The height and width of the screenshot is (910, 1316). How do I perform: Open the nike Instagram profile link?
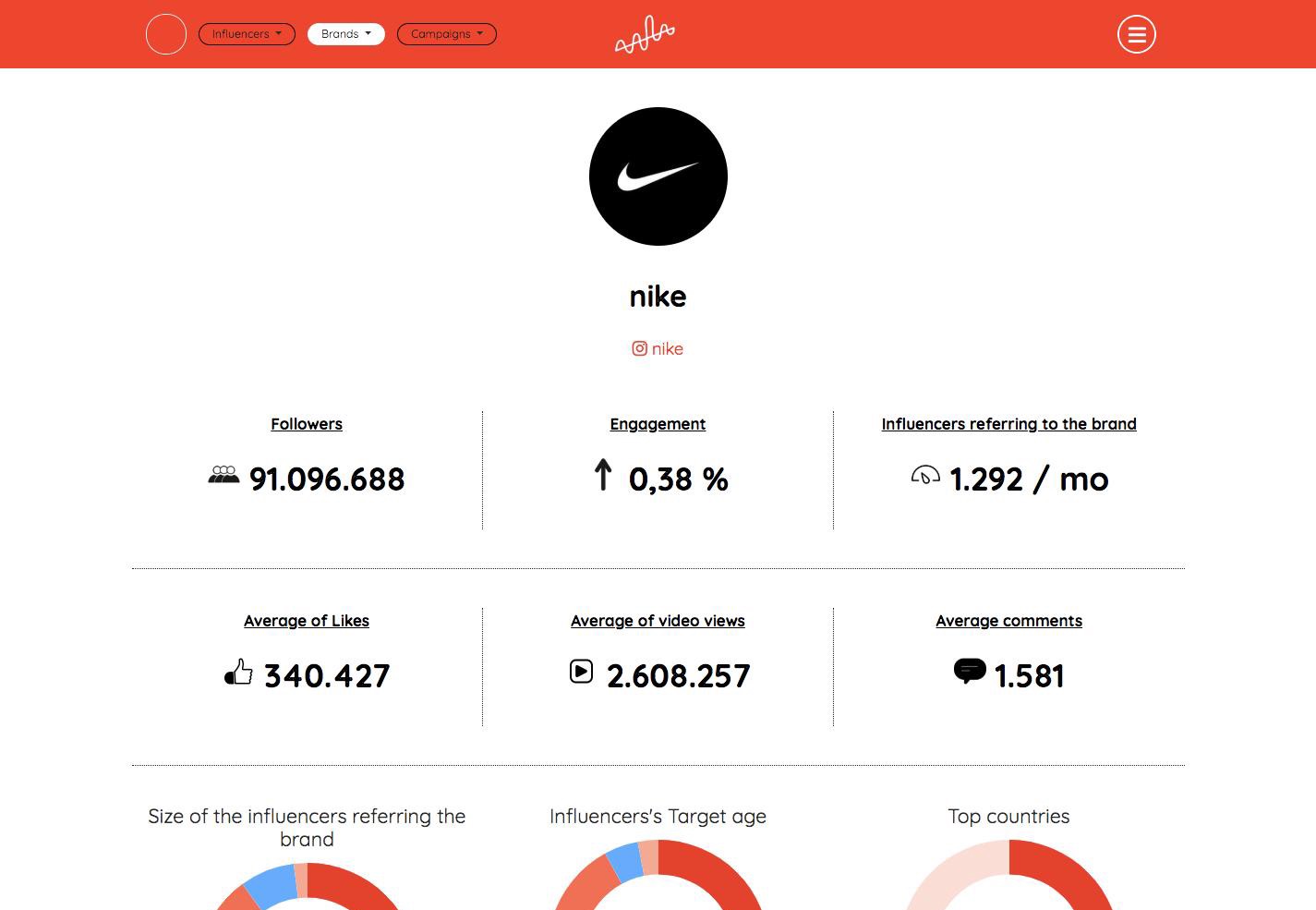pyautogui.click(x=667, y=348)
